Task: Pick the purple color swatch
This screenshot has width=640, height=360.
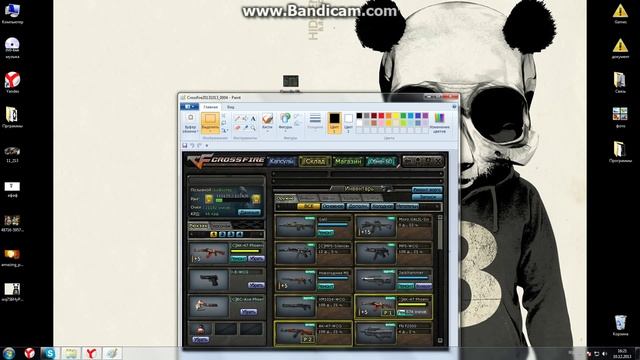Action: tap(425, 116)
